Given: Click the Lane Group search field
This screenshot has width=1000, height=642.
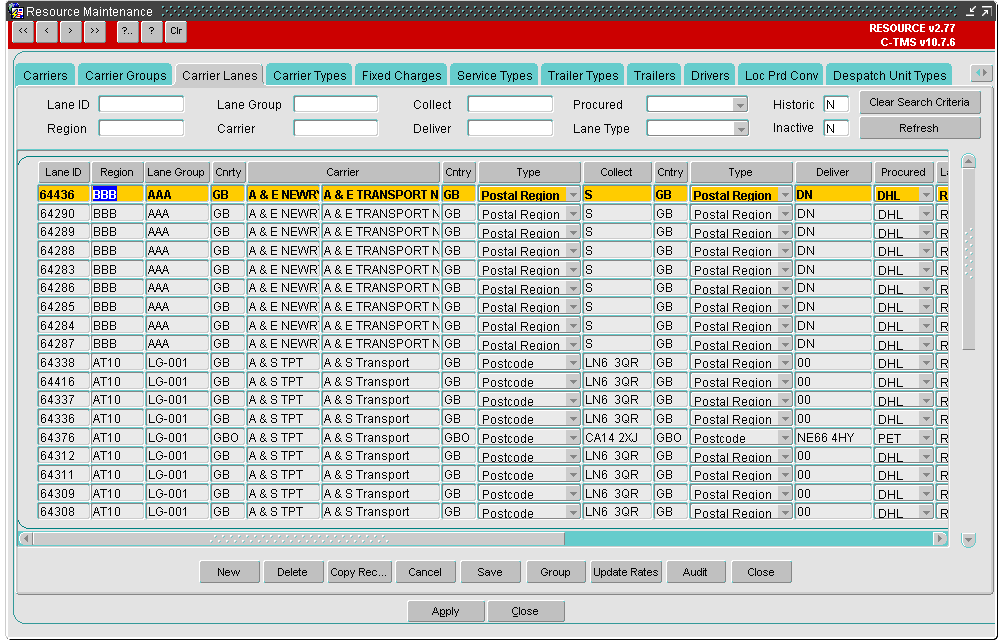Looking at the screenshot, I should pyautogui.click(x=335, y=105).
